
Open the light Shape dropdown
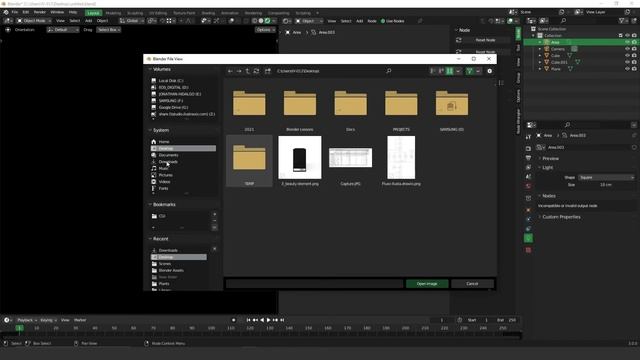coord(606,178)
